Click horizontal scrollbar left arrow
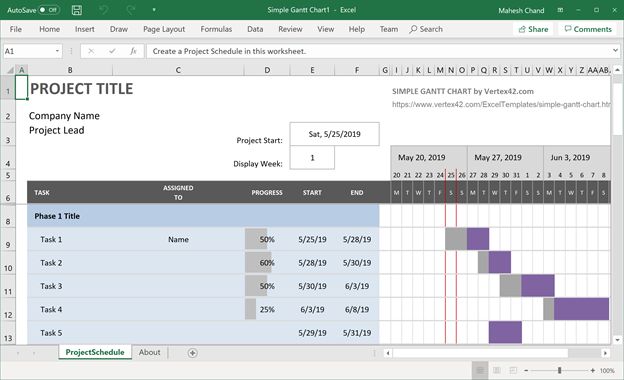This screenshot has width=624, height=380. (x=388, y=353)
